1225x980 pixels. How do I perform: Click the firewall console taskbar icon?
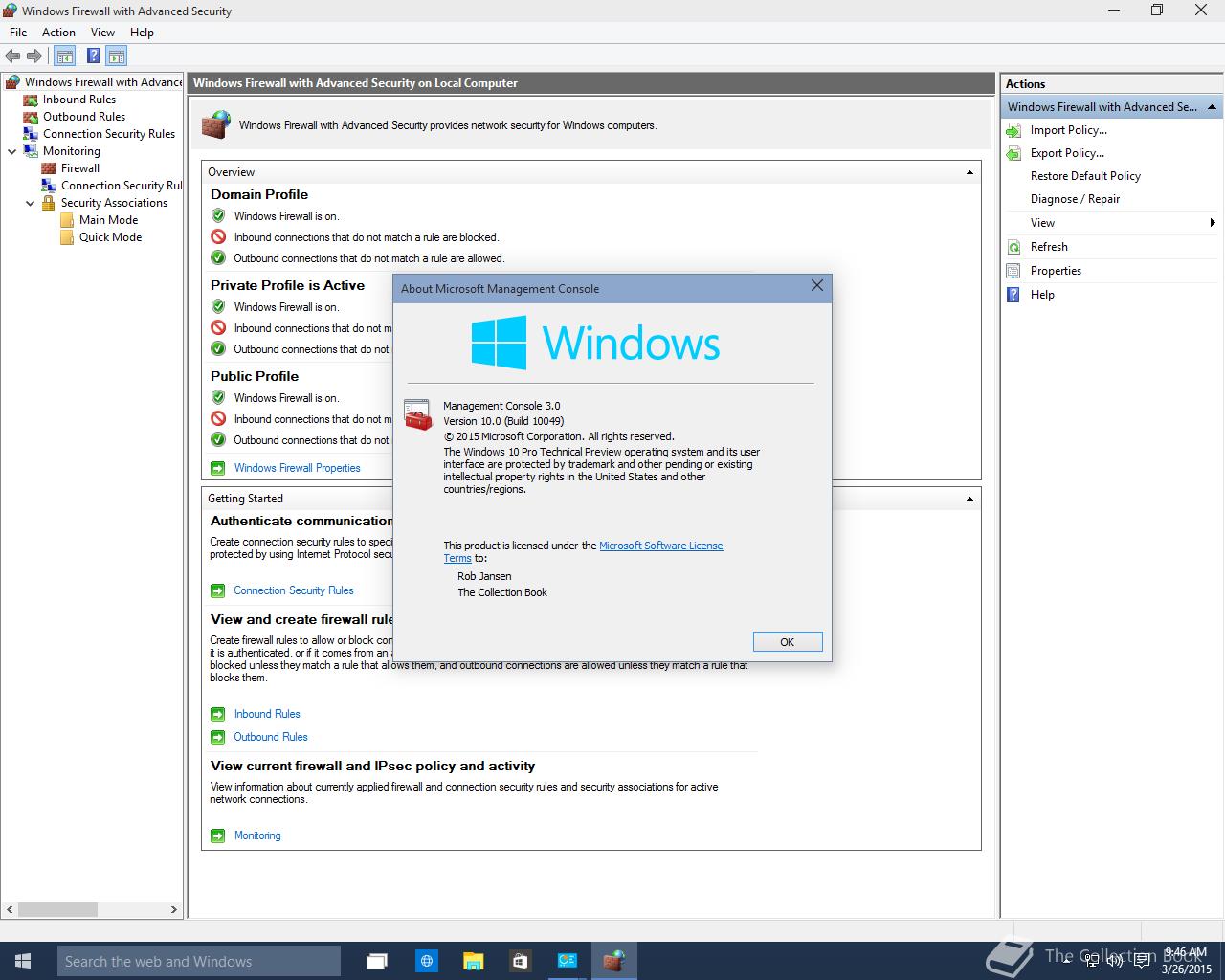tap(613, 961)
